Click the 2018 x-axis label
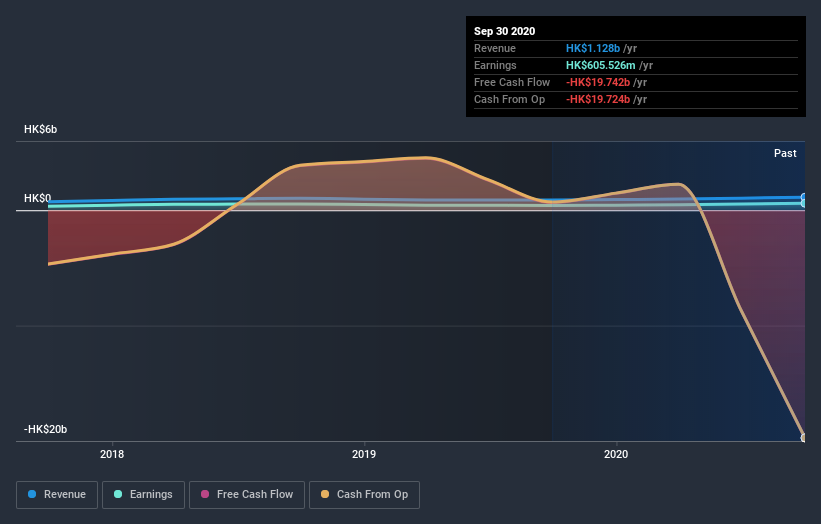Viewport: 821px width, 524px height. coord(112,454)
